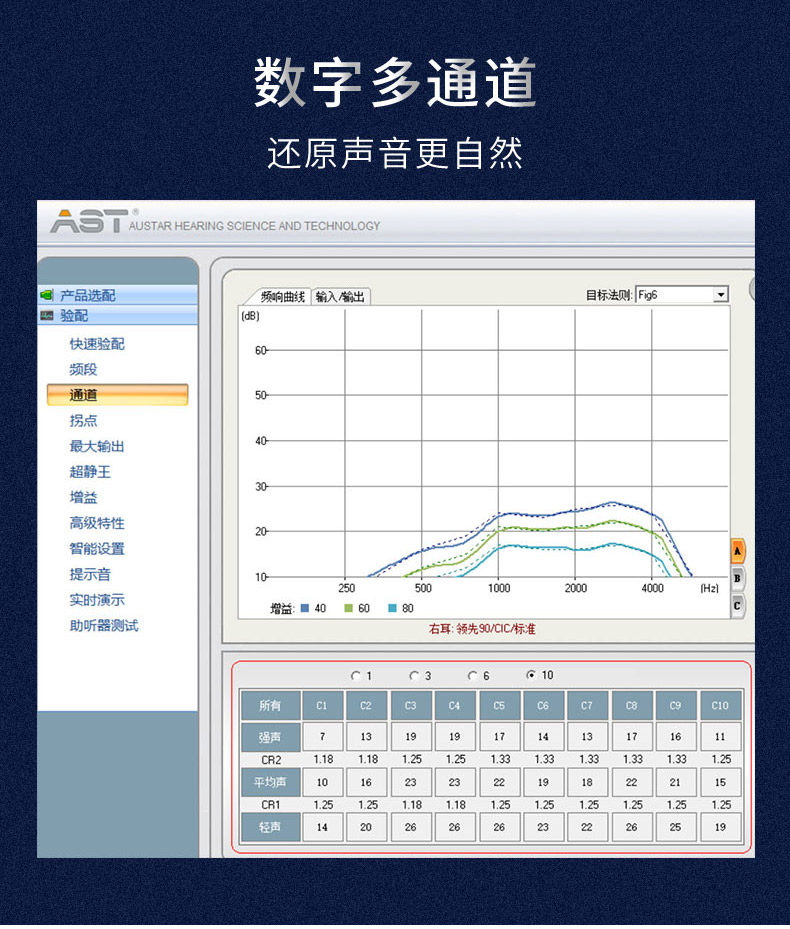Select the highlighted 通道 item

pos(117,395)
